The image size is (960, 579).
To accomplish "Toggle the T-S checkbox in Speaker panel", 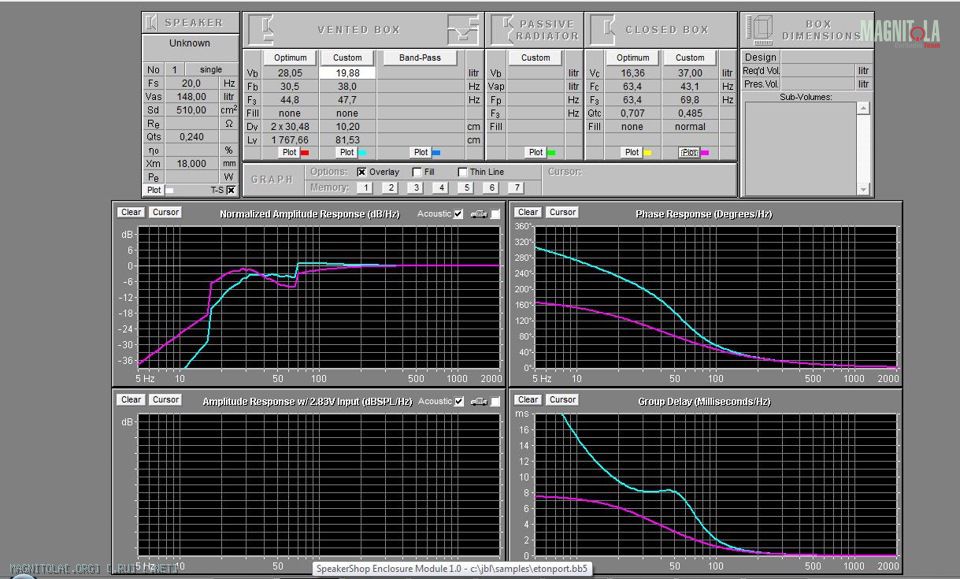I will (x=231, y=190).
